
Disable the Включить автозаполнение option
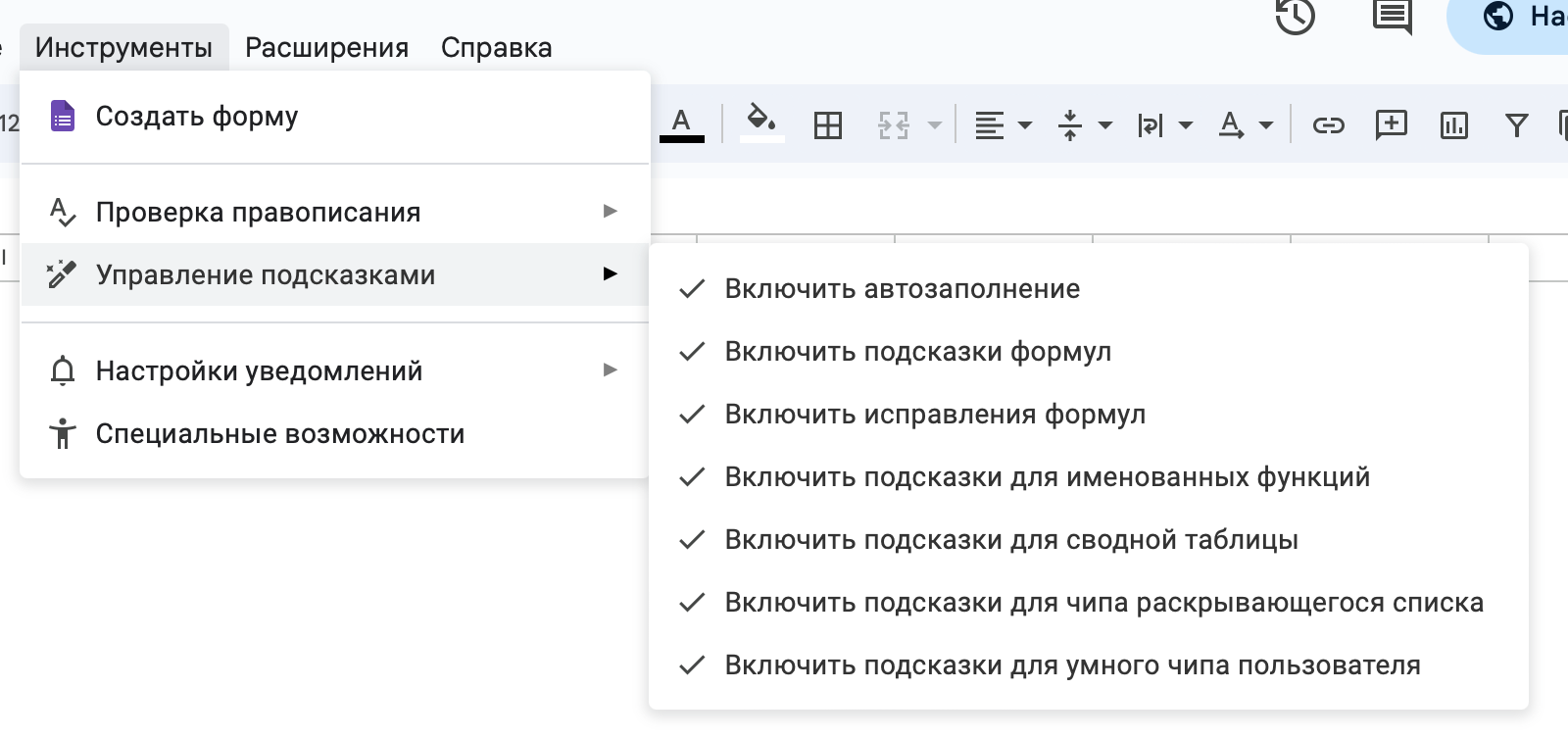click(x=902, y=289)
